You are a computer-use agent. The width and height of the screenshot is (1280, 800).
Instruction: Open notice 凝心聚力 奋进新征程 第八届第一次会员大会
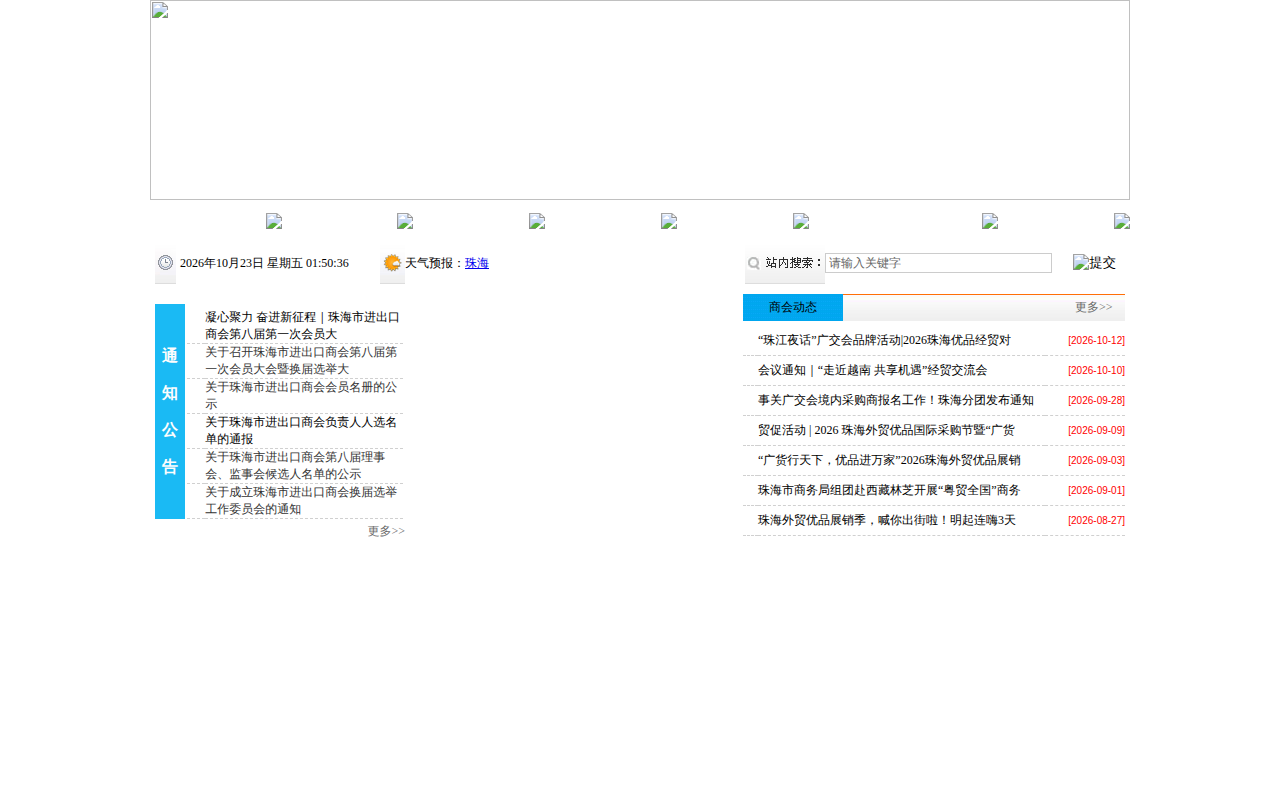(303, 325)
